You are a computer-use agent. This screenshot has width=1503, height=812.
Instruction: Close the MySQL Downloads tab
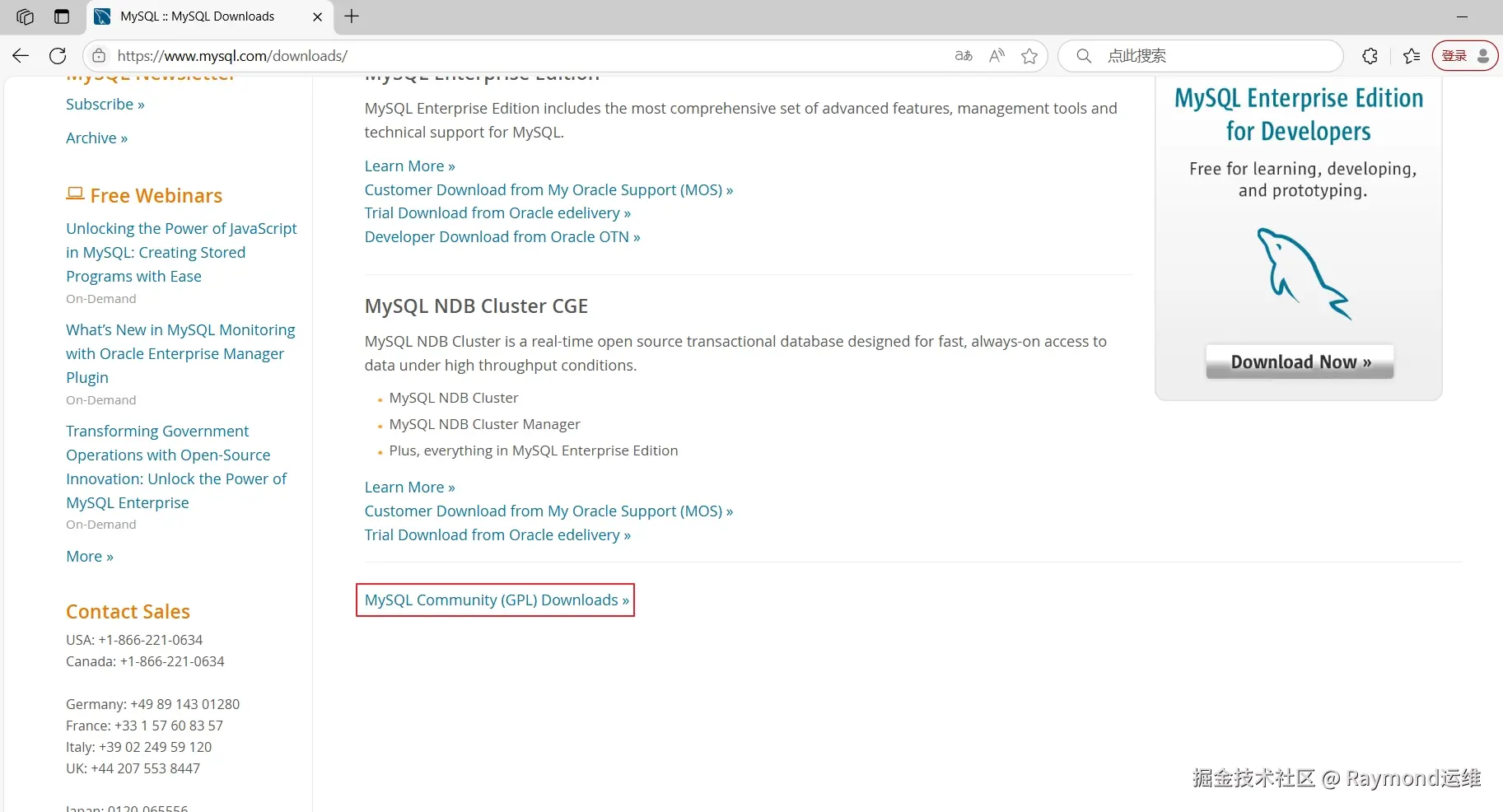pyautogui.click(x=318, y=16)
